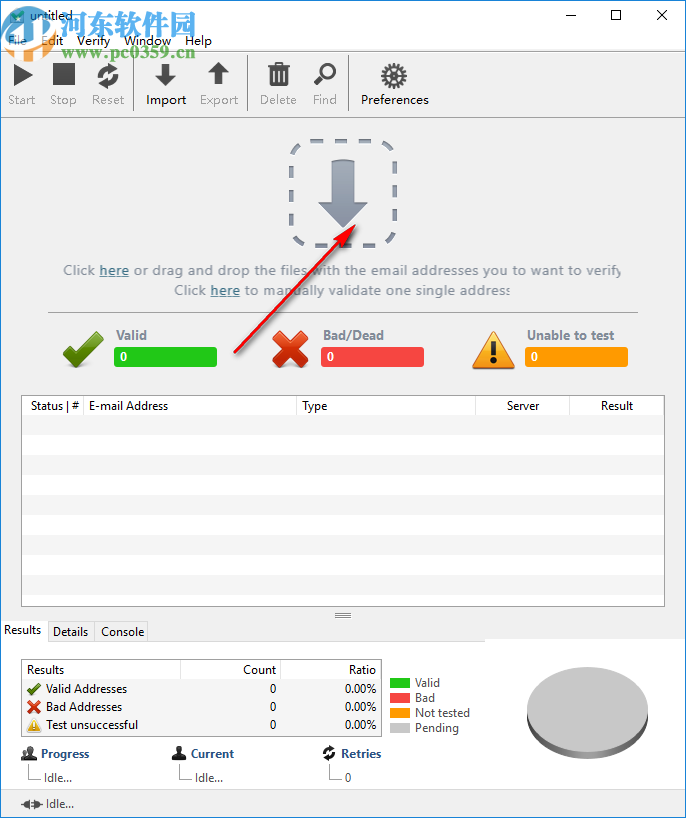The width and height of the screenshot is (686, 818).
Task: Export the verified addresses
Action: pyautogui.click(x=219, y=84)
